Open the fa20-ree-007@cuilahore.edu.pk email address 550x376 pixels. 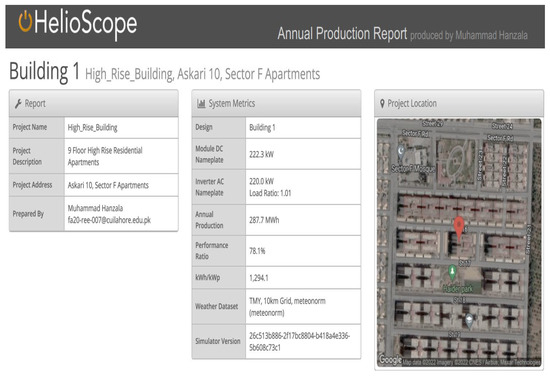(109, 220)
